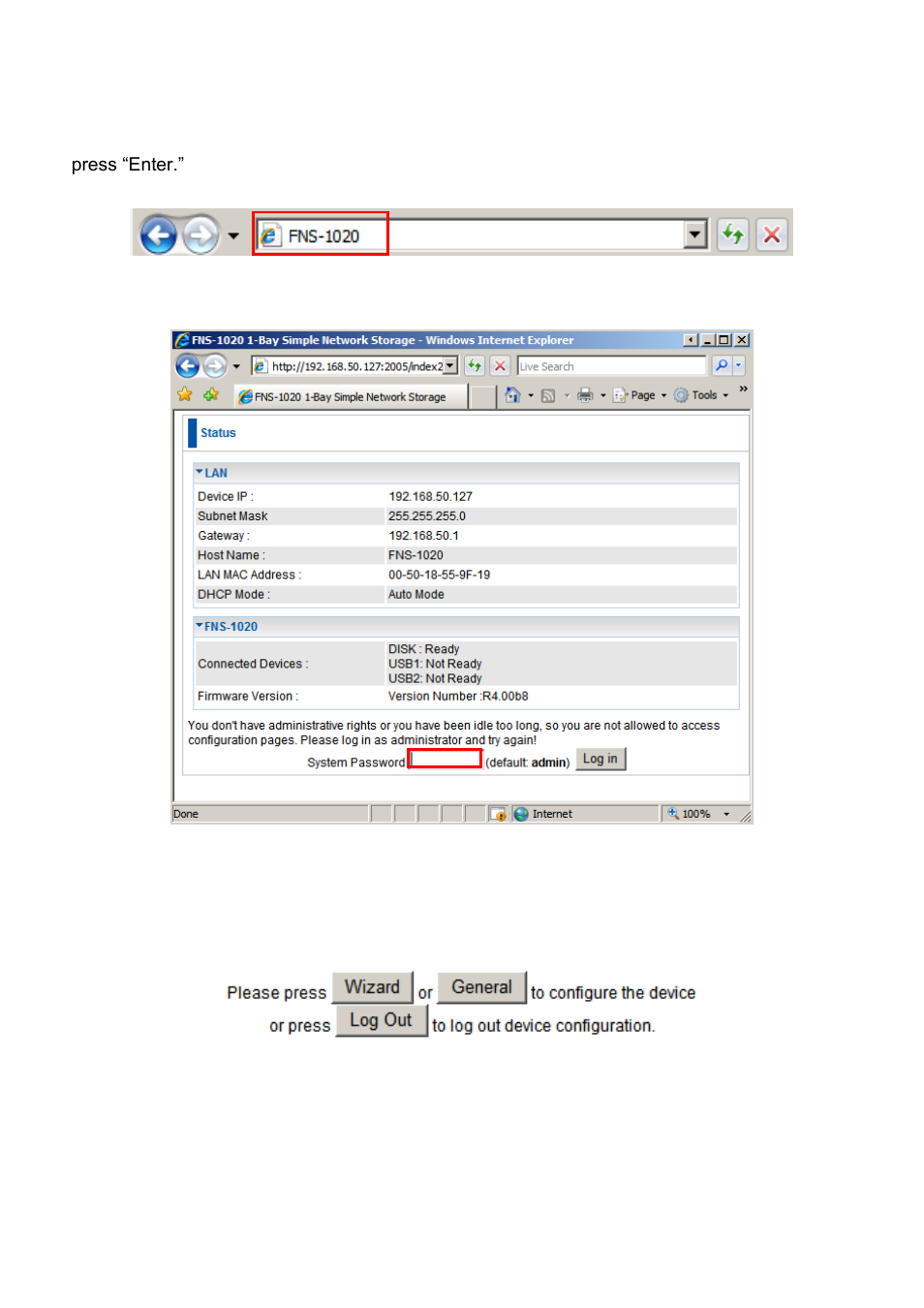
Task: Click Add to Favorites star-plus icon
Action: click(211, 395)
